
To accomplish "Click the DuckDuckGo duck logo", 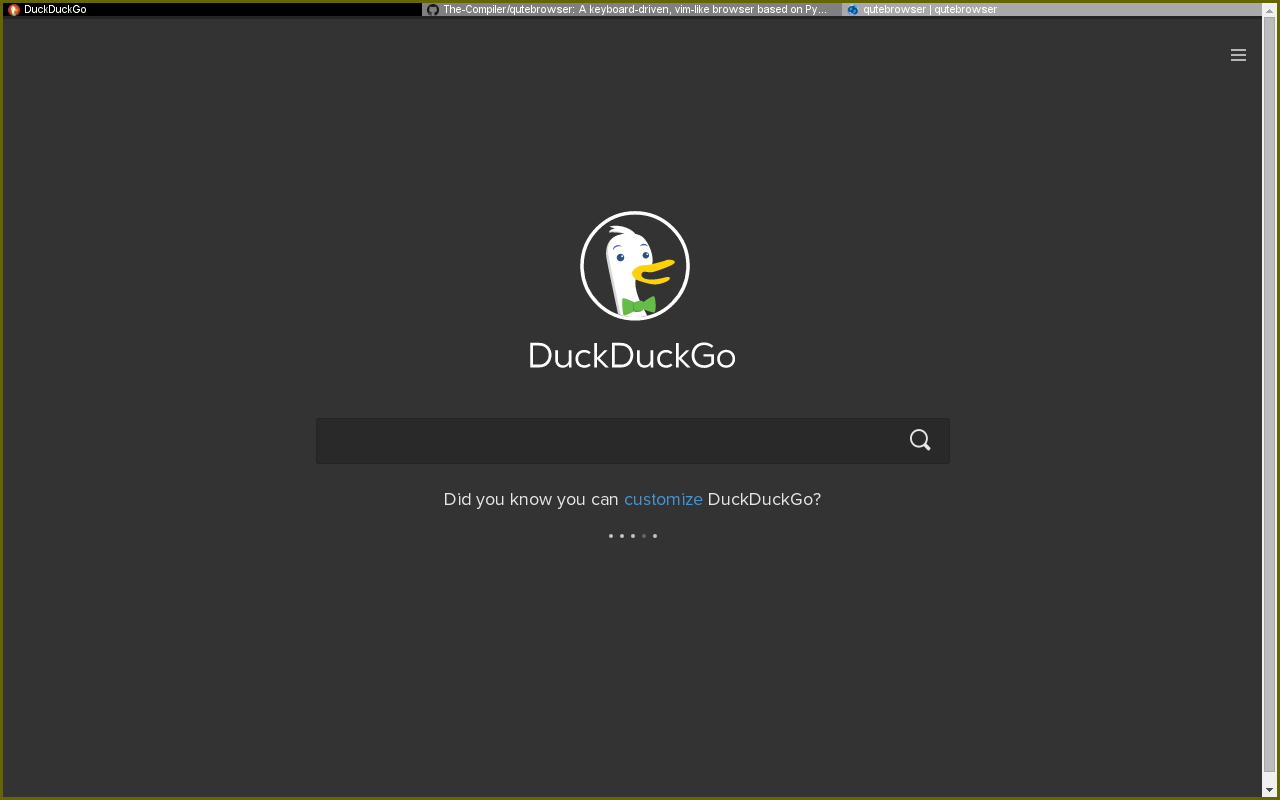I will 635,266.
